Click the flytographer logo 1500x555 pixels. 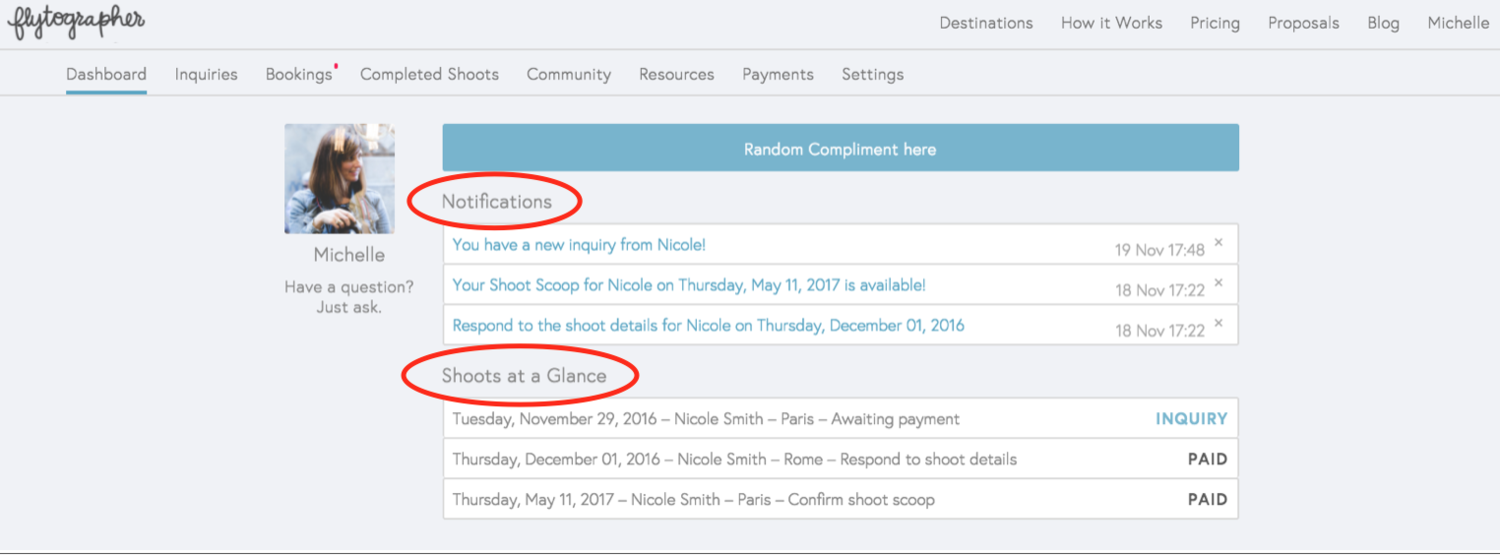(75, 23)
